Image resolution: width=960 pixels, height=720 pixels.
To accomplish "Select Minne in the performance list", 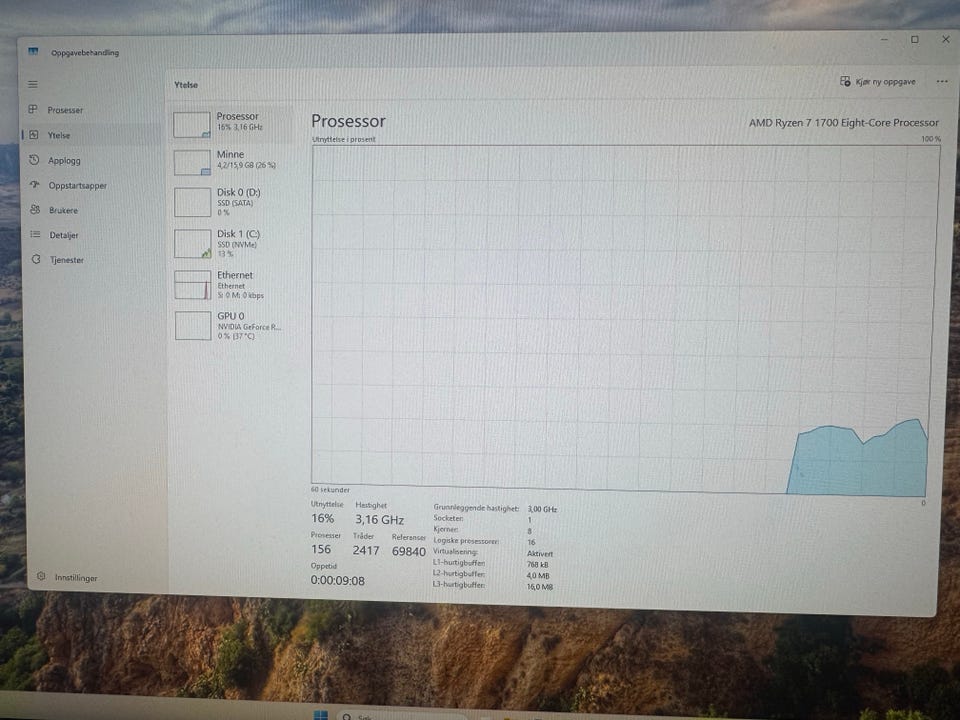I will click(232, 162).
